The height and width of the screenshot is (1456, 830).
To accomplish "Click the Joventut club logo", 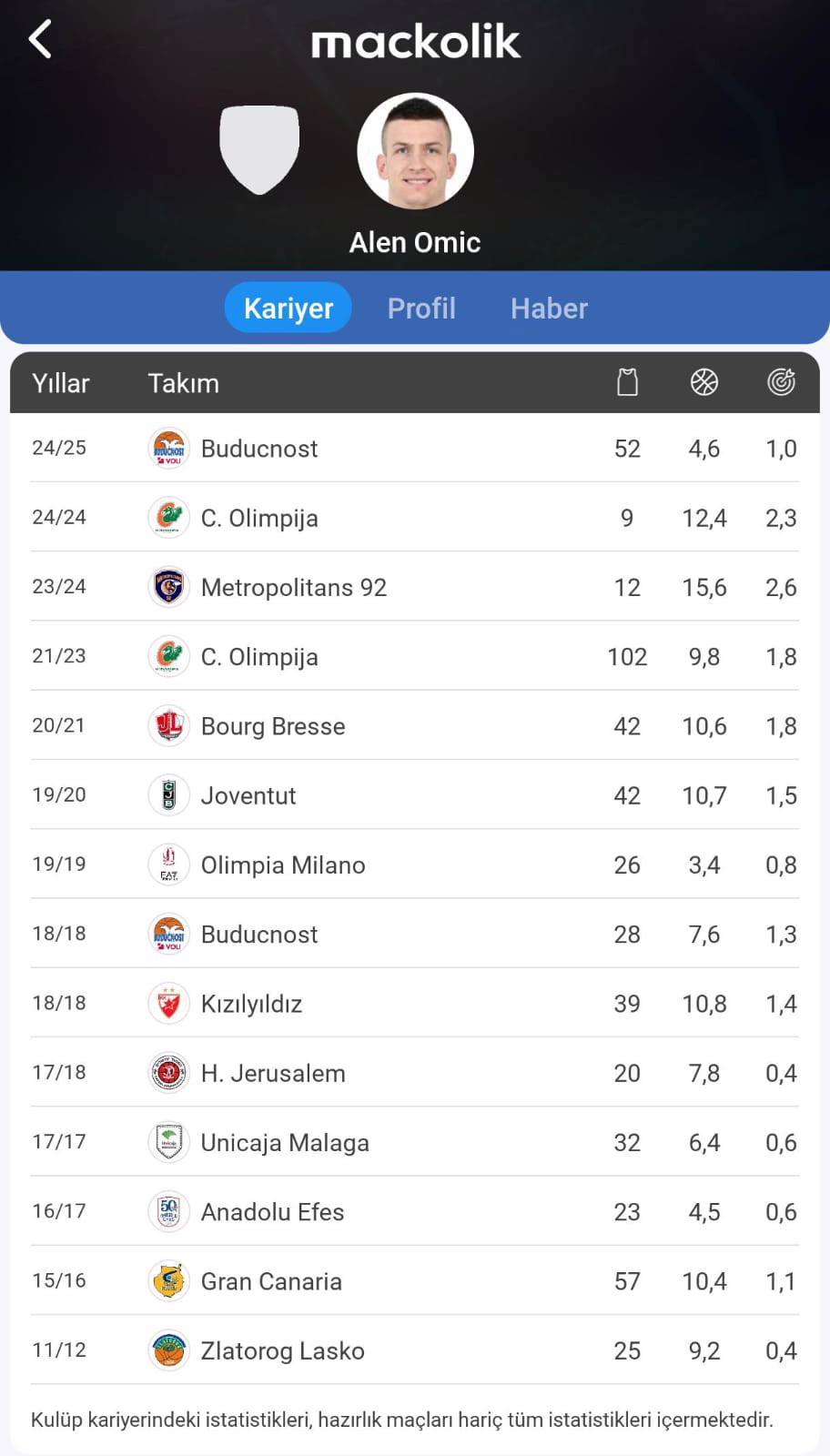I will [169, 795].
